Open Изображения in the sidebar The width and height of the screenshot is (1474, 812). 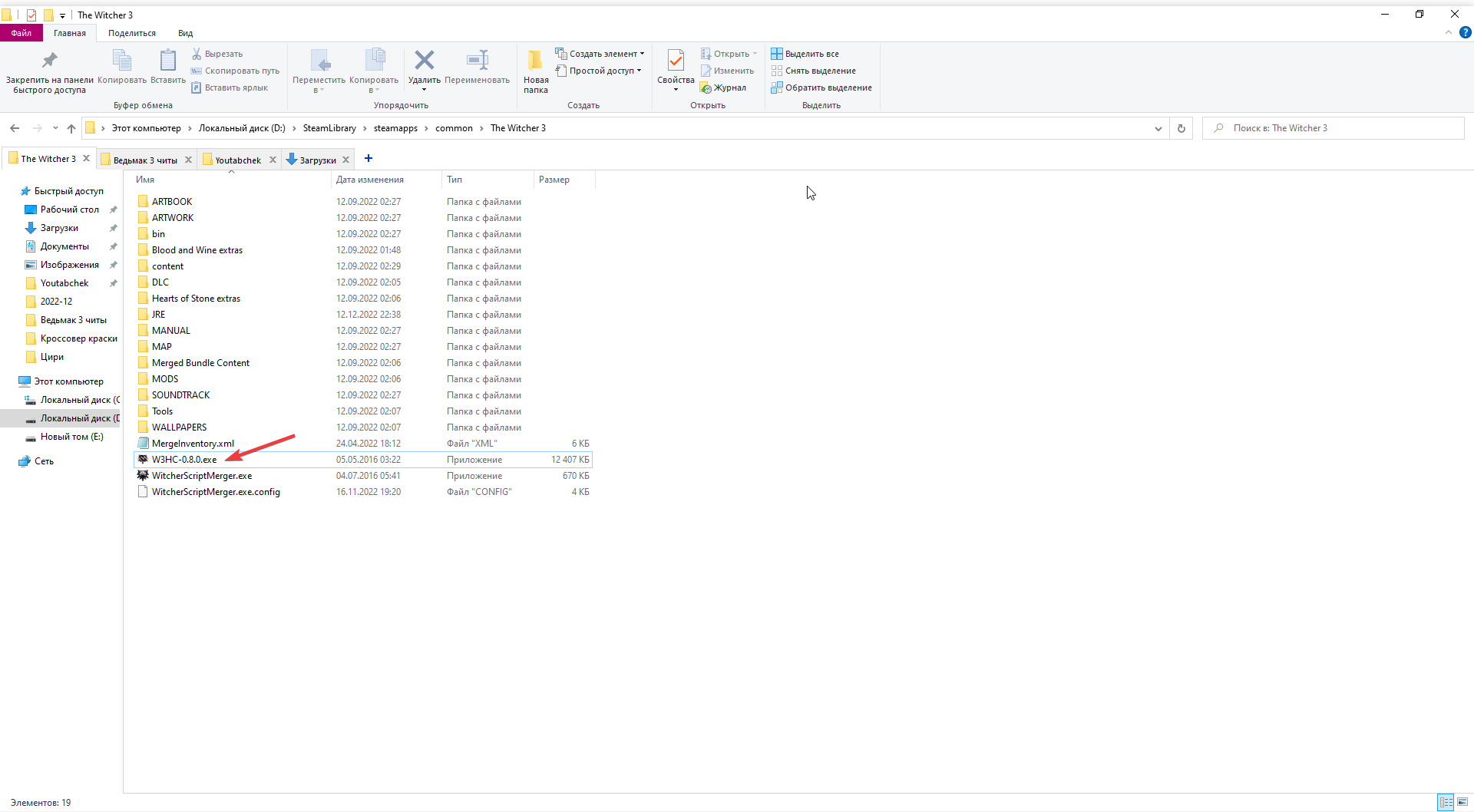[69, 265]
